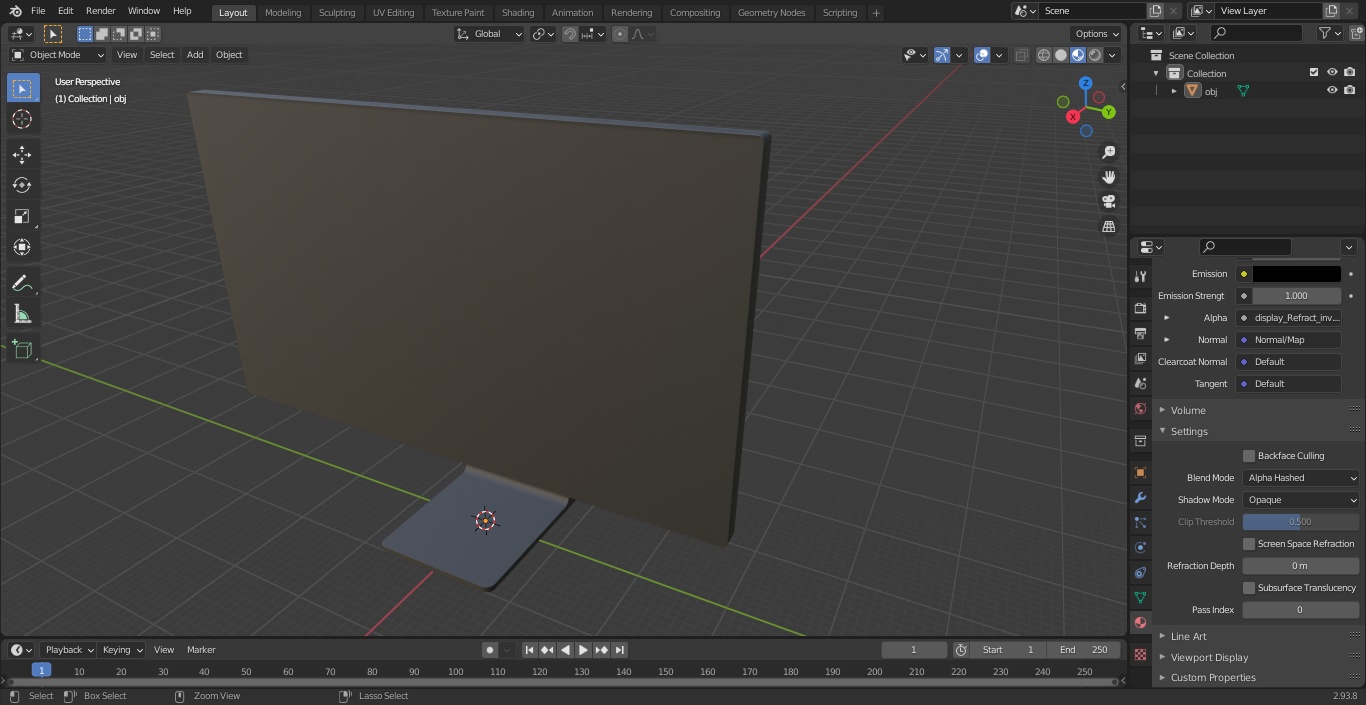1366x705 pixels.
Task: Select the Move tool
Action: pyautogui.click(x=22, y=155)
